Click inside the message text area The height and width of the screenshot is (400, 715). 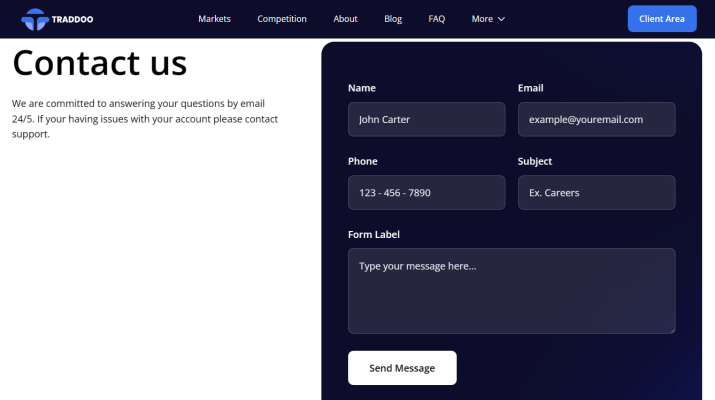512,291
